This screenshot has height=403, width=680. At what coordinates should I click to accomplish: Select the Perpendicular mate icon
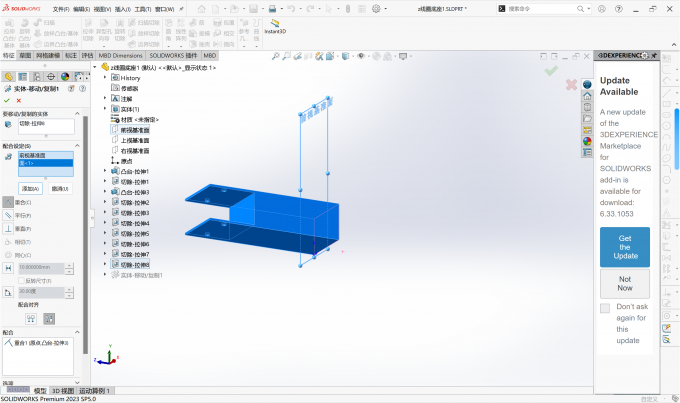coord(8,229)
